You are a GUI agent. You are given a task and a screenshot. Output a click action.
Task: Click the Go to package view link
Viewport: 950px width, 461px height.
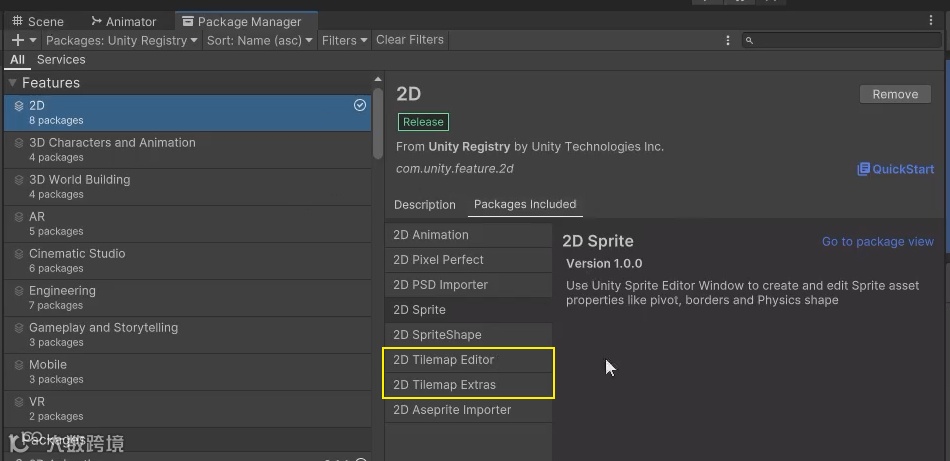pos(877,242)
